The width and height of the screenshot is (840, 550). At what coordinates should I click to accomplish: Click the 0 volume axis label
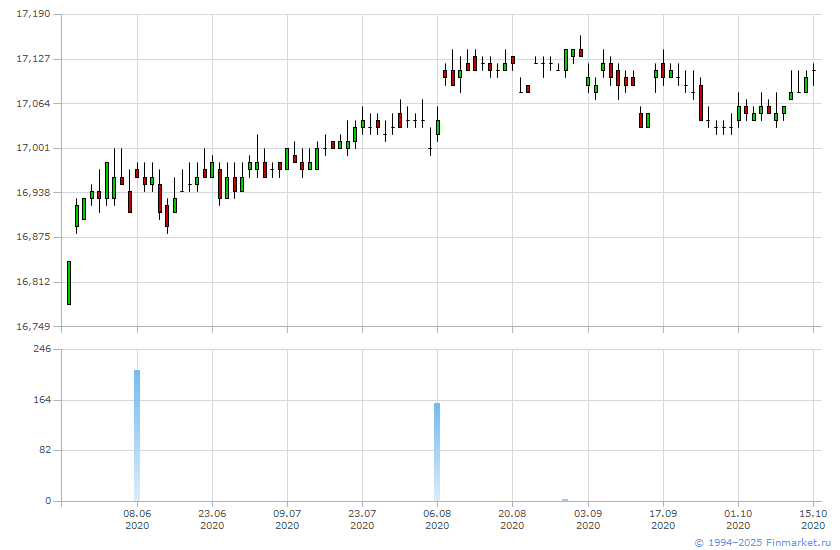pyautogui.click(x=48, y=501)
